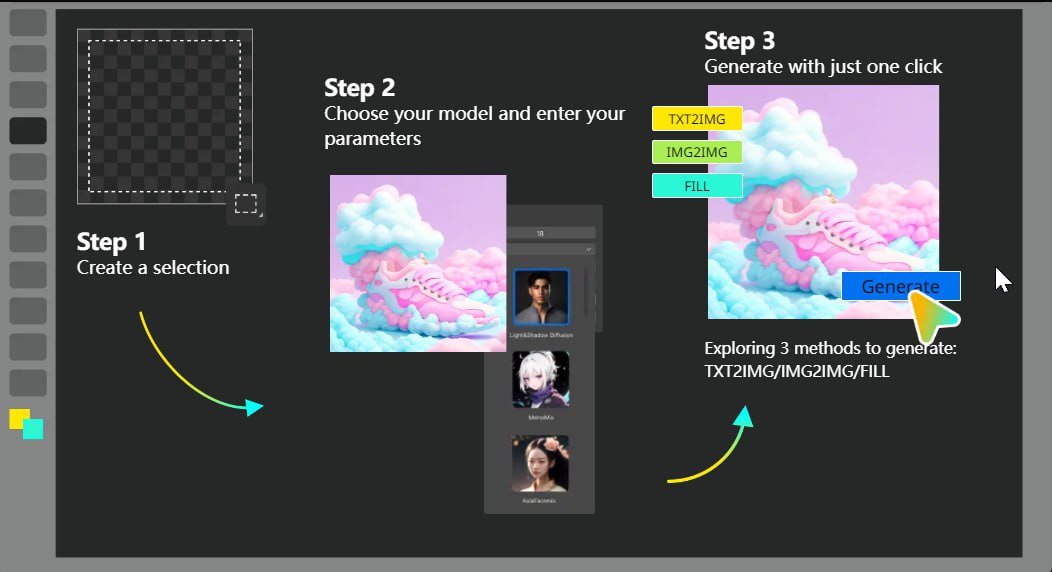This screenshot has width=1052, height=572.
Task: Choose the yellow TXT2IMG method button
Action: (x=696, y=118)
